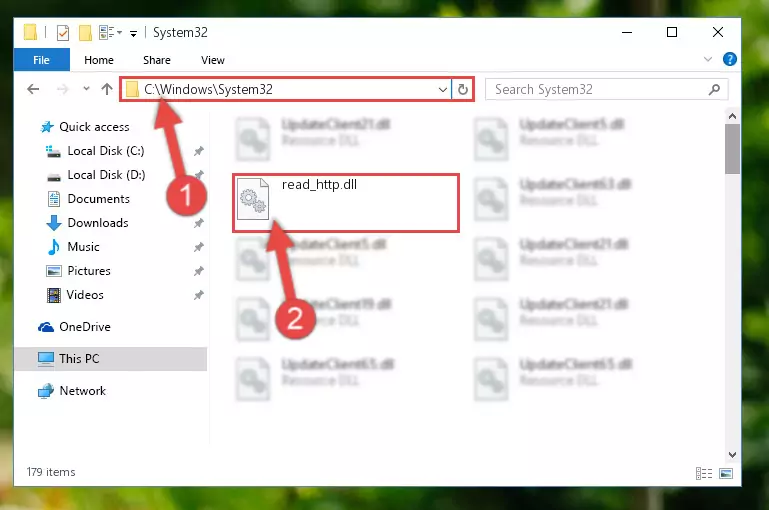This screenshot has height=510, width=769.
Task: Expand the address bar history dropdown
Action: tap(442, 90)
